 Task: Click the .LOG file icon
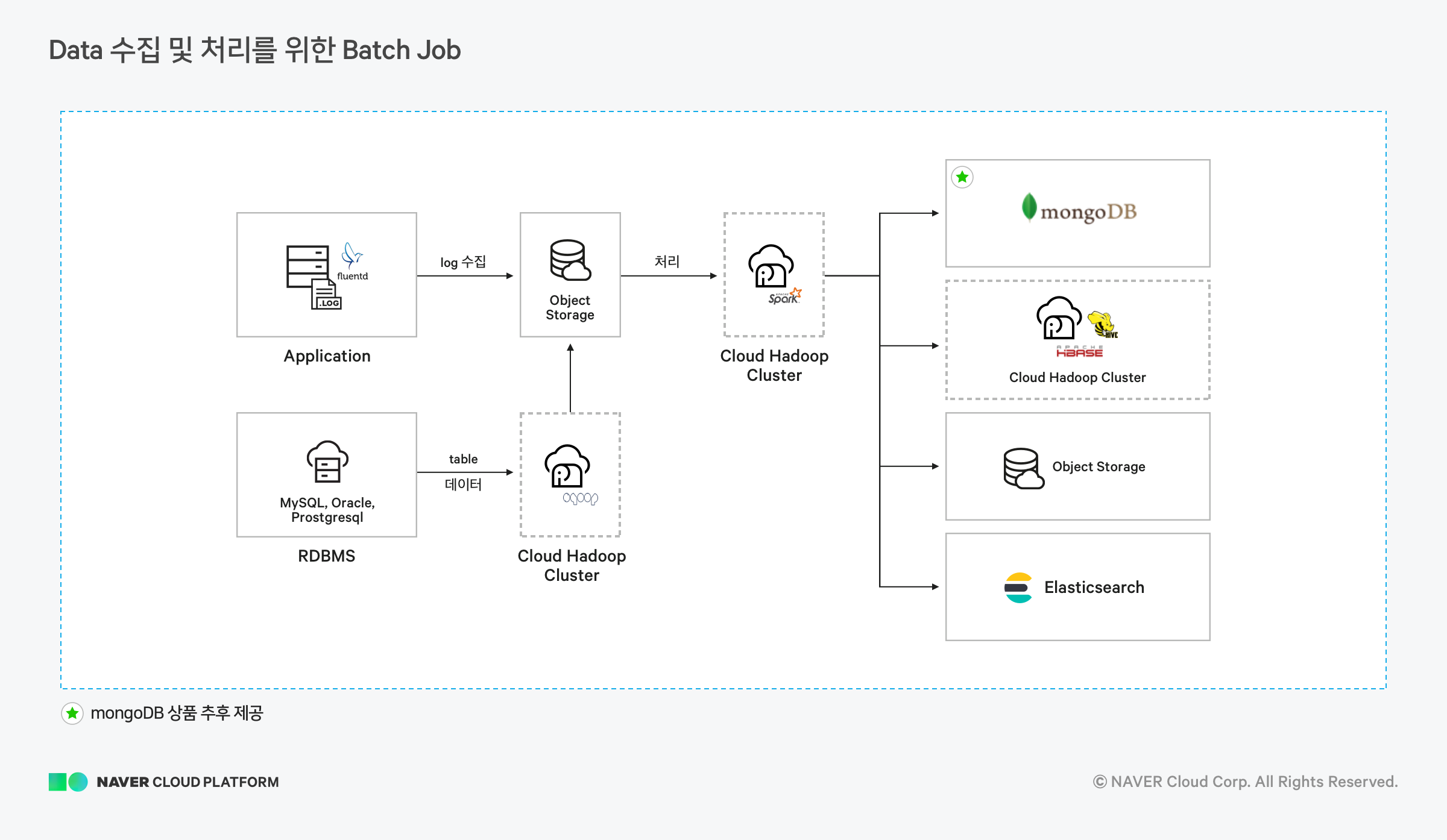[x=327, y=295]
